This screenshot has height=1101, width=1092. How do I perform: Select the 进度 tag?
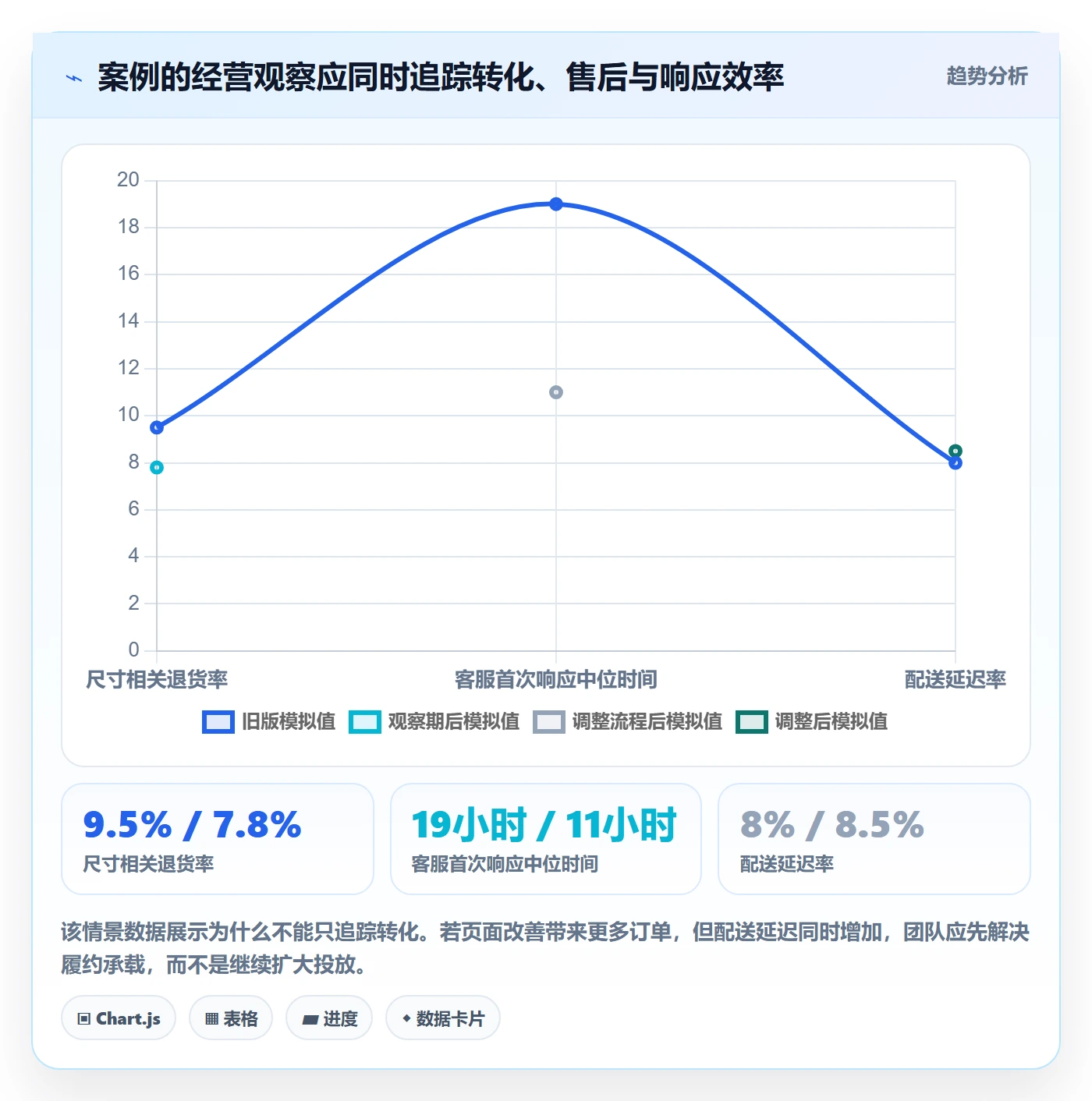329,1018
